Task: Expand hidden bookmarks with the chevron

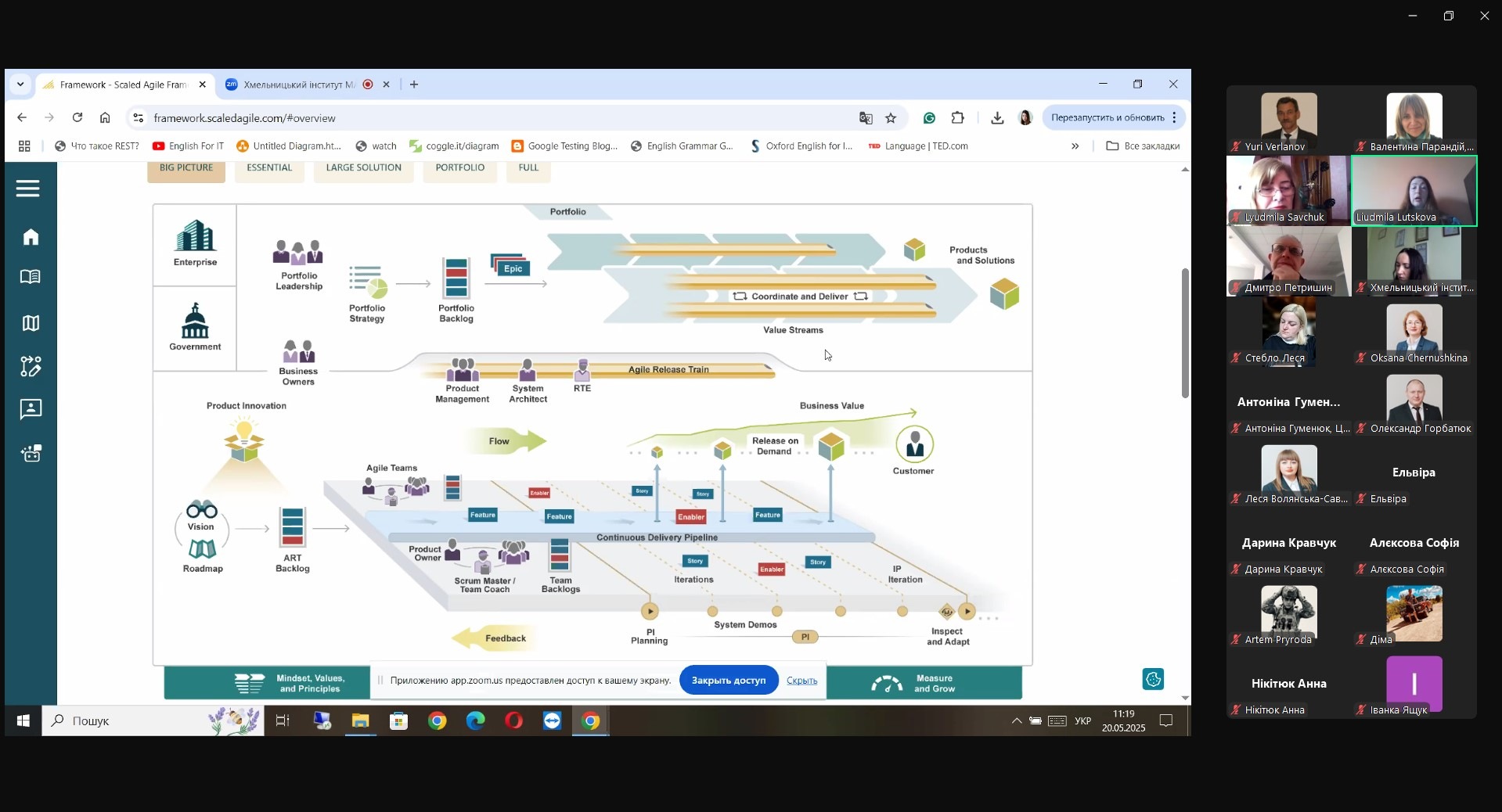Action: coord(1075,146)
